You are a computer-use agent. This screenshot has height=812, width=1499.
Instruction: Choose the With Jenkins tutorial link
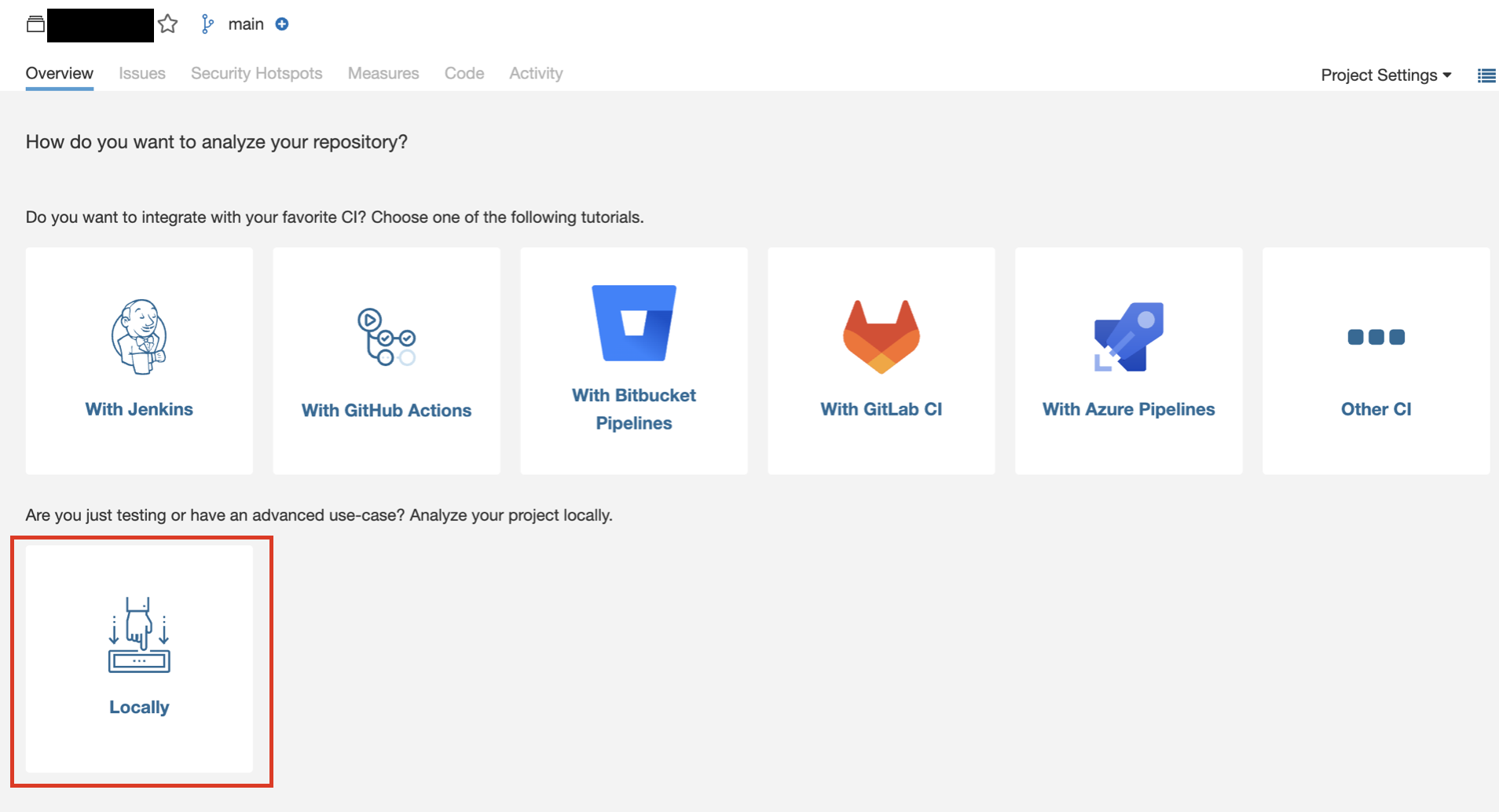[x=139, y=409]
